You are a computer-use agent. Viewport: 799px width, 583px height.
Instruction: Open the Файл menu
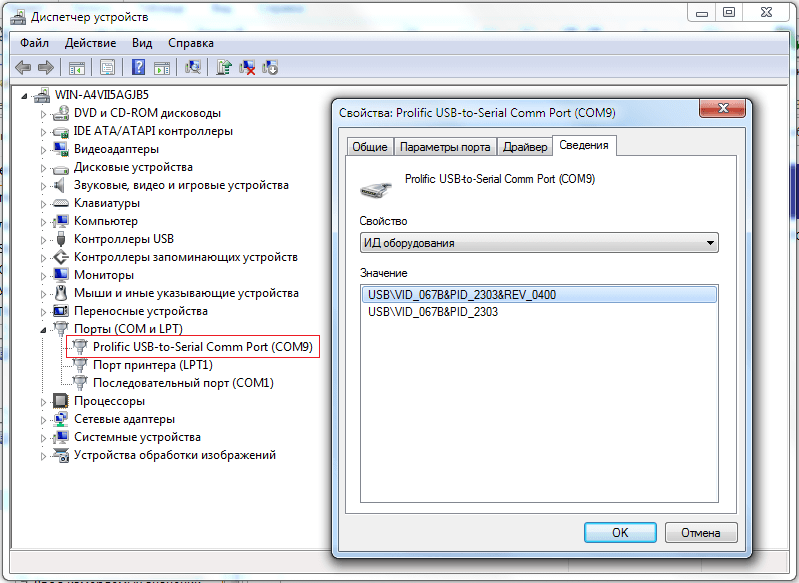[34, 43]
